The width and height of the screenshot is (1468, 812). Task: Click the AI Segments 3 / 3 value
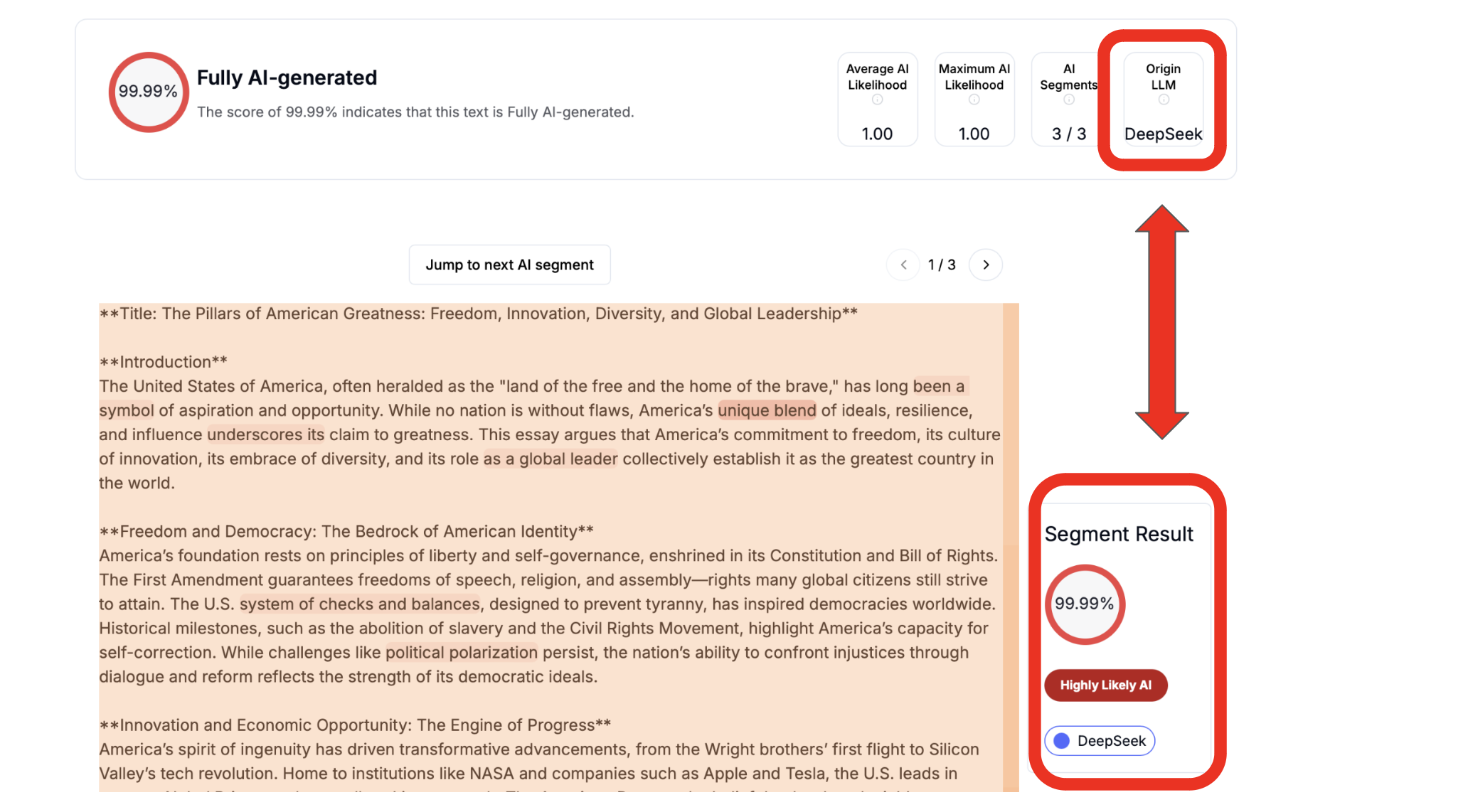(1068, 134)
